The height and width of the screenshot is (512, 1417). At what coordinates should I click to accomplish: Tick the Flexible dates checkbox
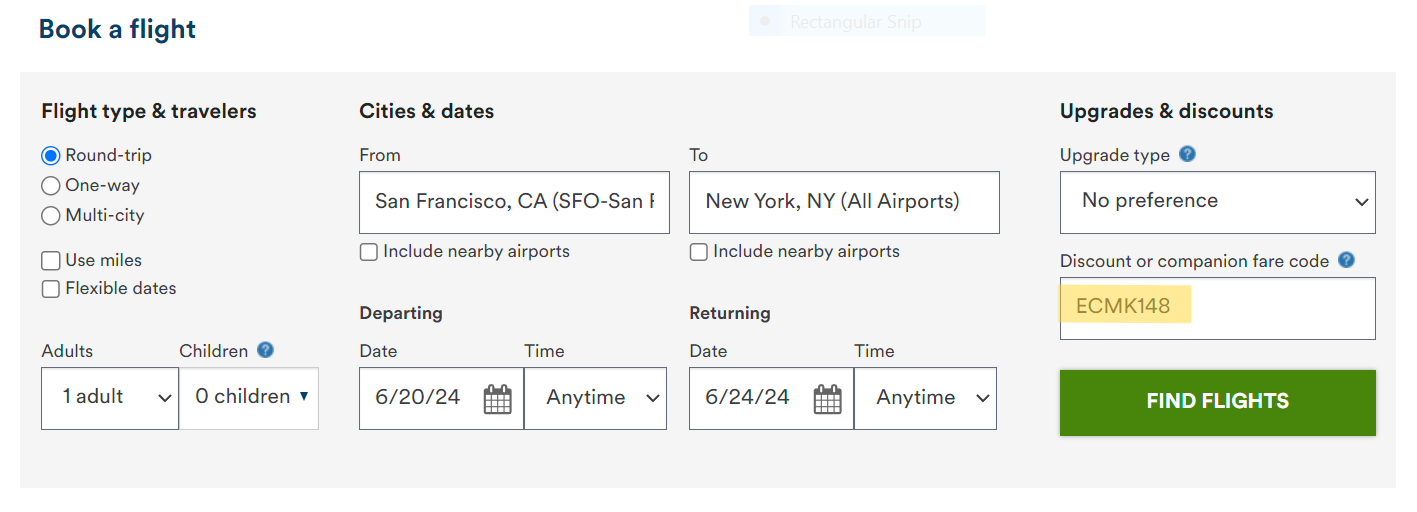[51, 289]
